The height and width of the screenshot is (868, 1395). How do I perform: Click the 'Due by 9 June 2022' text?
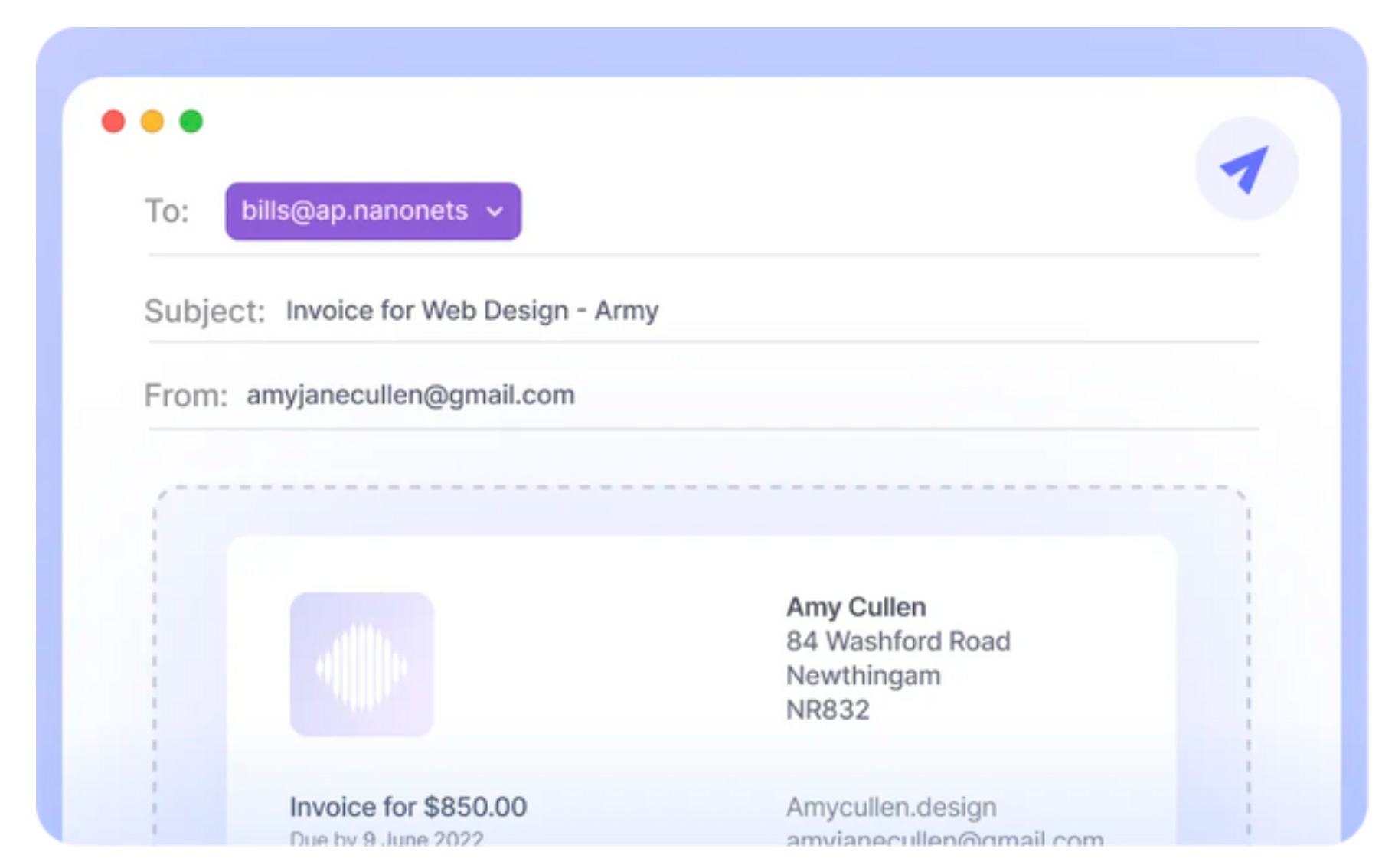387,838
